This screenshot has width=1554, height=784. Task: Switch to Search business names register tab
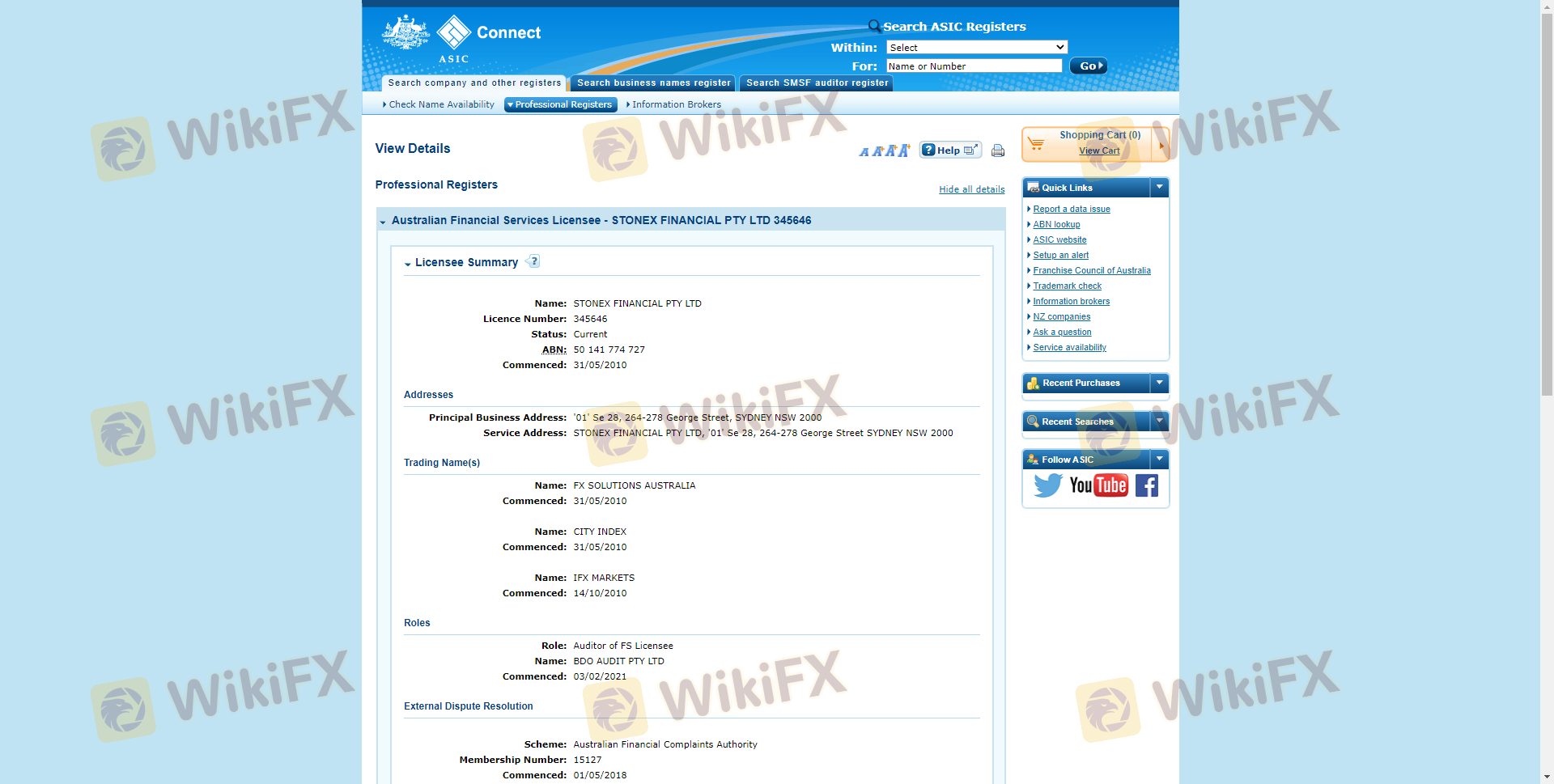click(x=653, y=83)
